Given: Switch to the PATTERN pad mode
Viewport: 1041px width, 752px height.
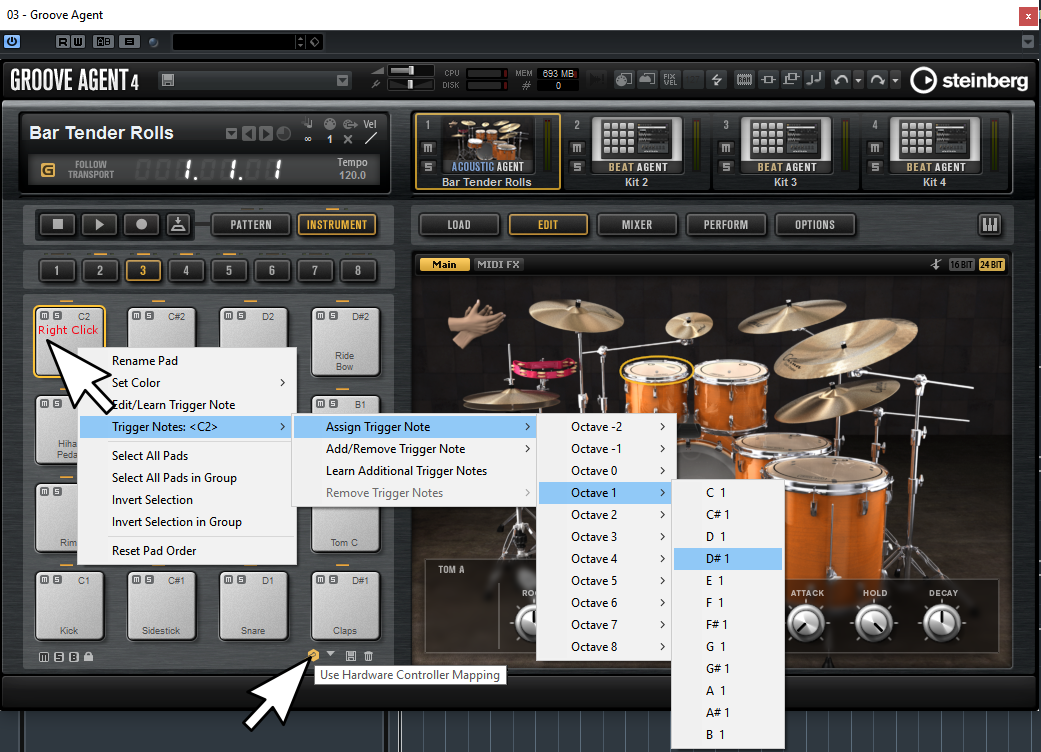Looking at the screenshot, I should [251, 225].
